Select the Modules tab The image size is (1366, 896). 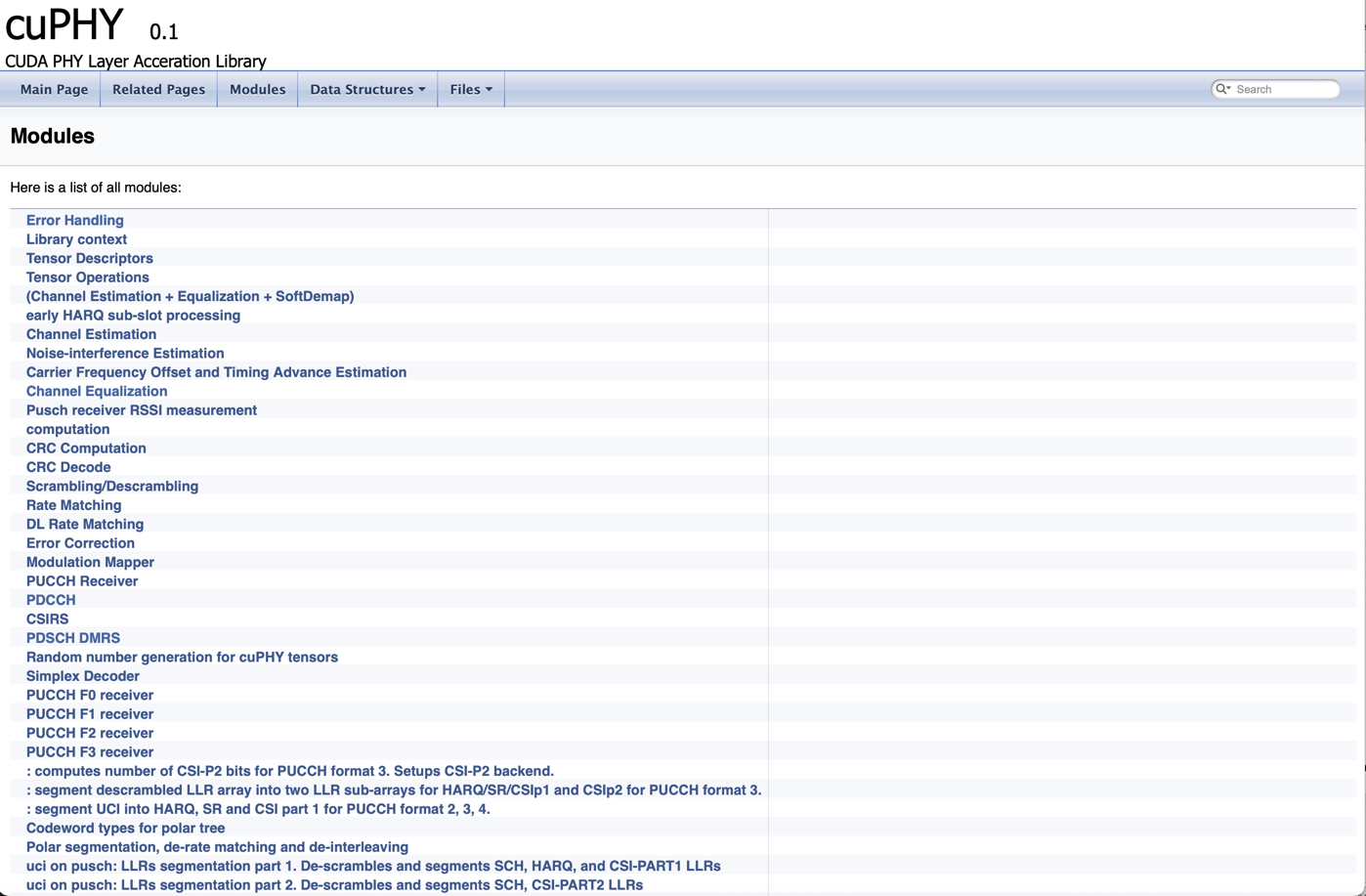click(257, 89)
